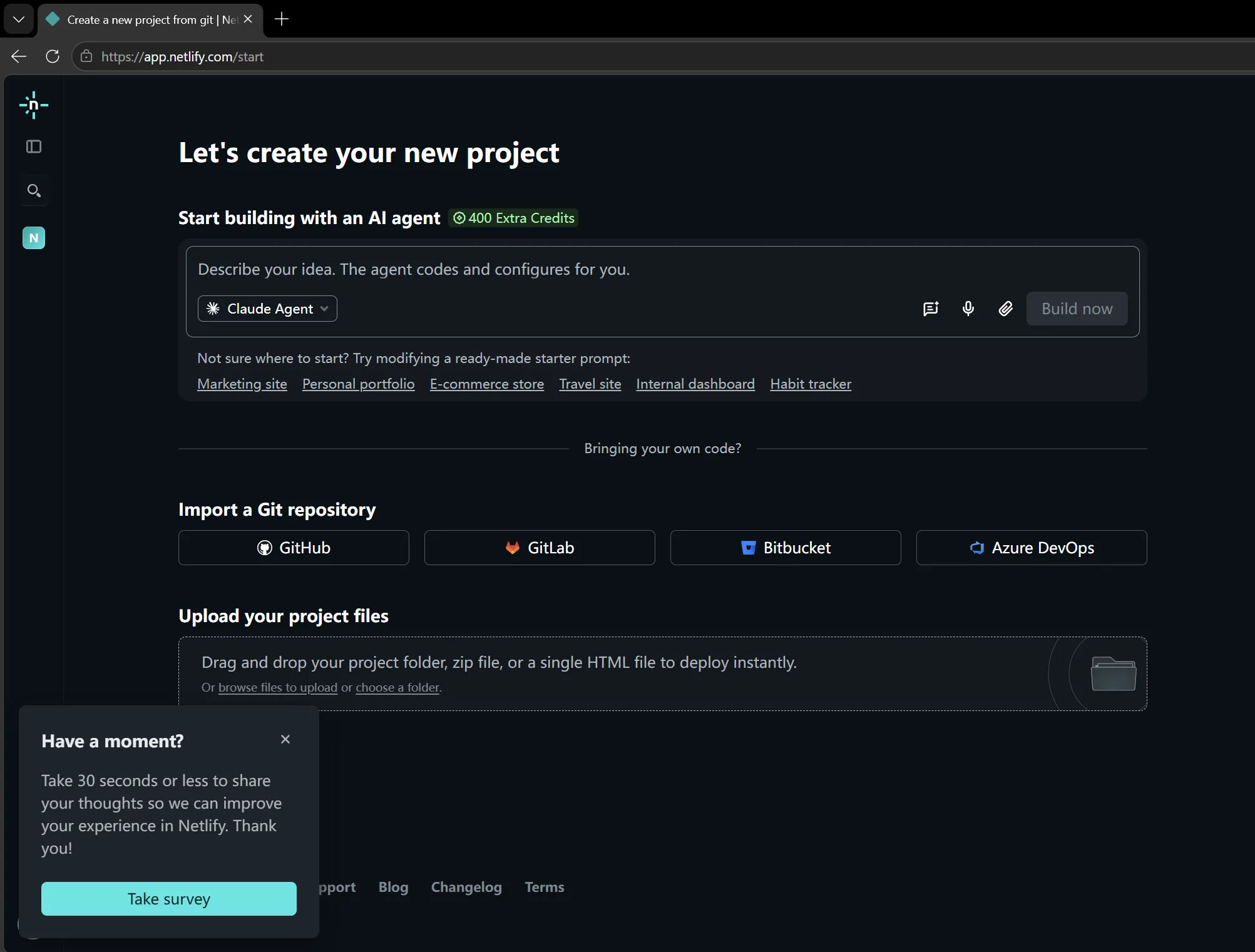Screen dimensions: 1255x952
Task: Click the Take survey button
Action: tap(169, 899)
